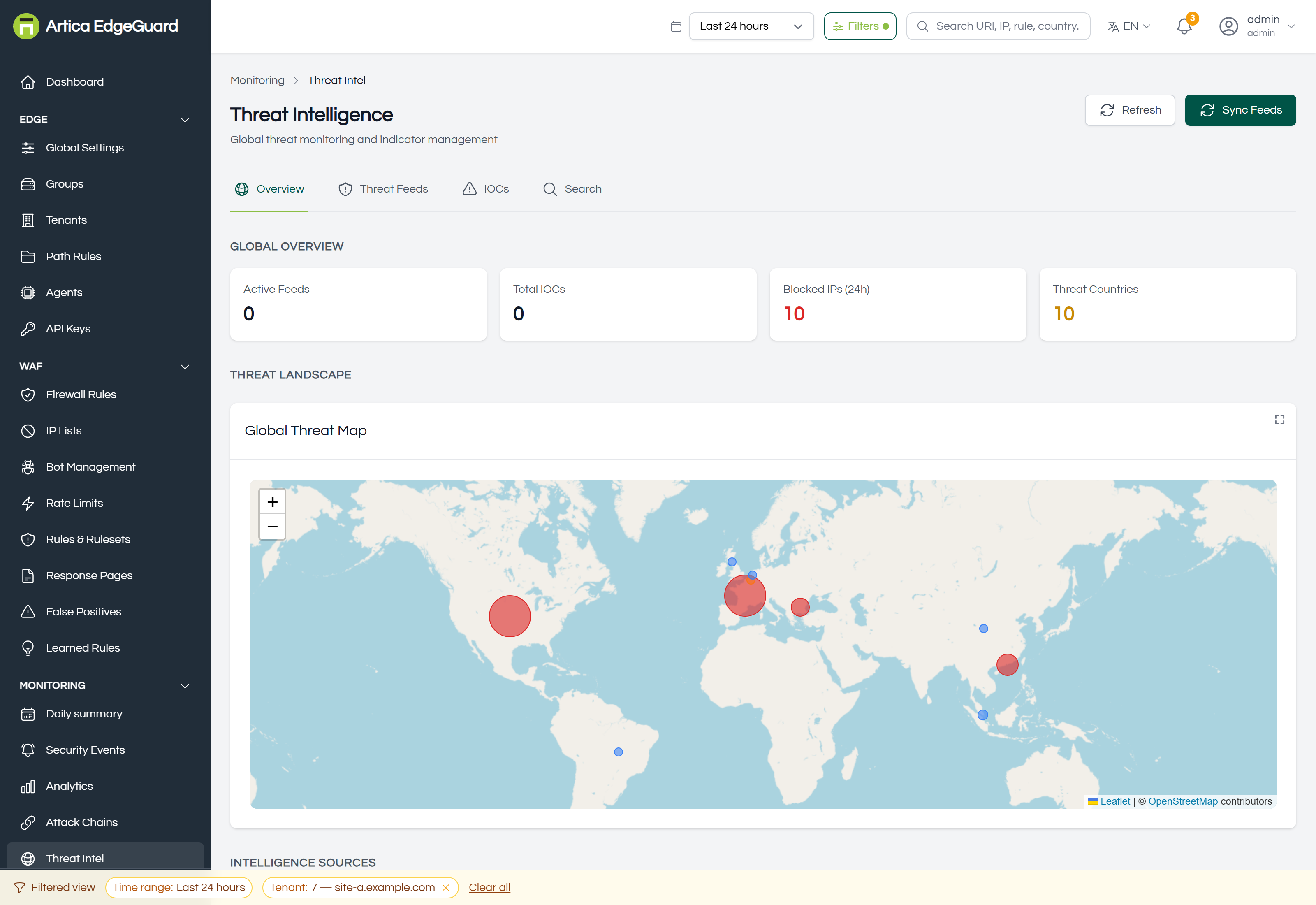
Task: Click the Sync Feeds button
Action: point(1240,110)
